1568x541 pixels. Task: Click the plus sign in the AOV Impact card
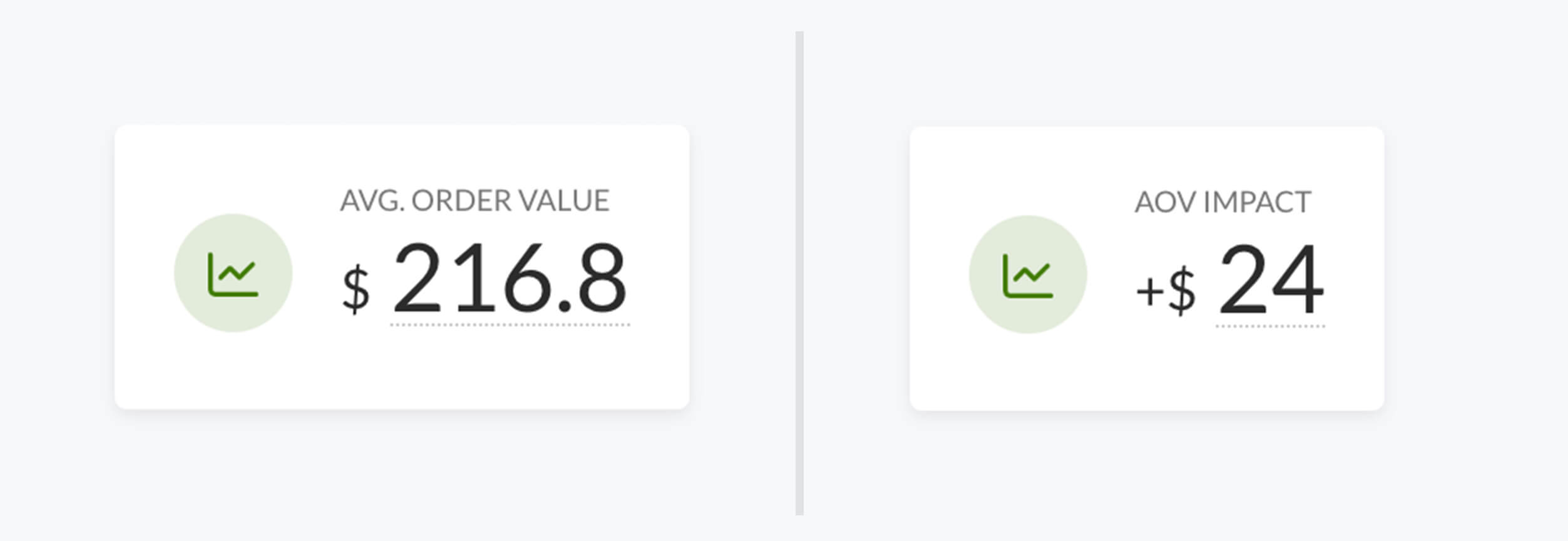tap(1150, 292)
